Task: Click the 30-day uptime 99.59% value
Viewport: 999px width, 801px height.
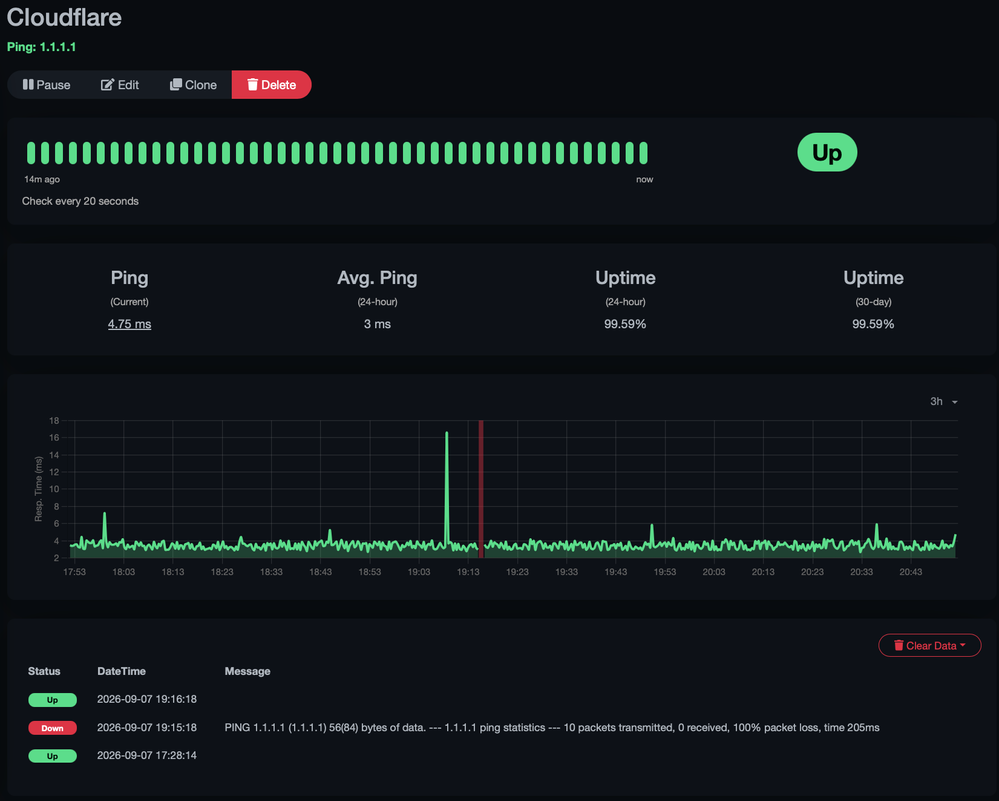Action: coord(873,324)
